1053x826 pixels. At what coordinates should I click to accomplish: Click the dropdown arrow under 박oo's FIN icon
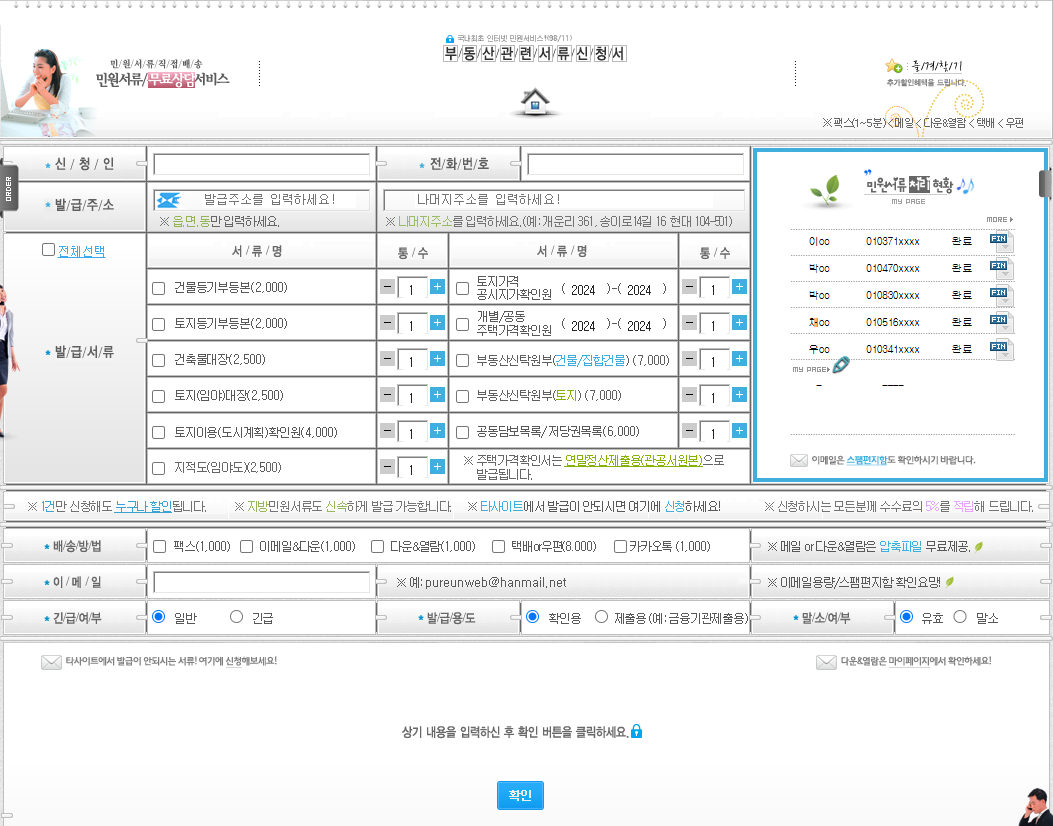1004,274
